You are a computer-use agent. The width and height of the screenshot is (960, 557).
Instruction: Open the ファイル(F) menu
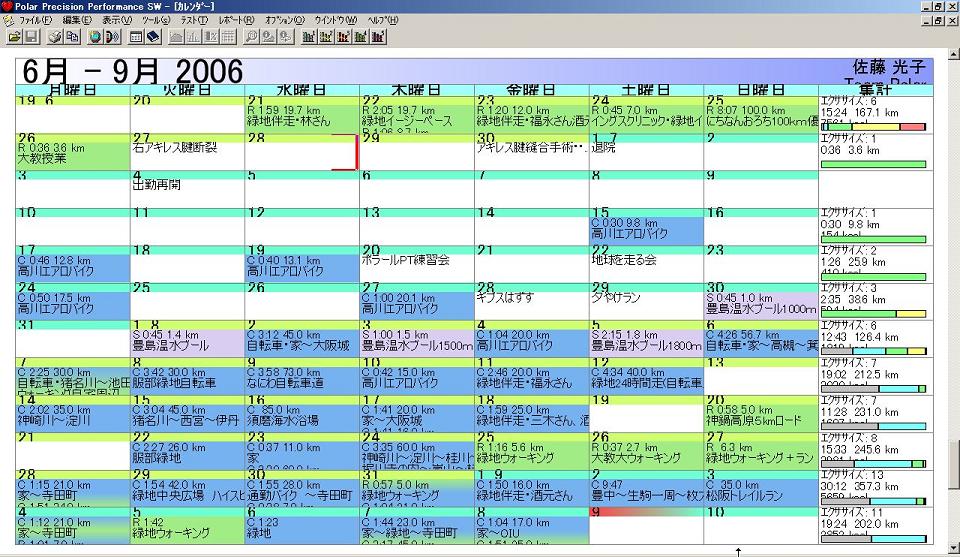point(36,20)
